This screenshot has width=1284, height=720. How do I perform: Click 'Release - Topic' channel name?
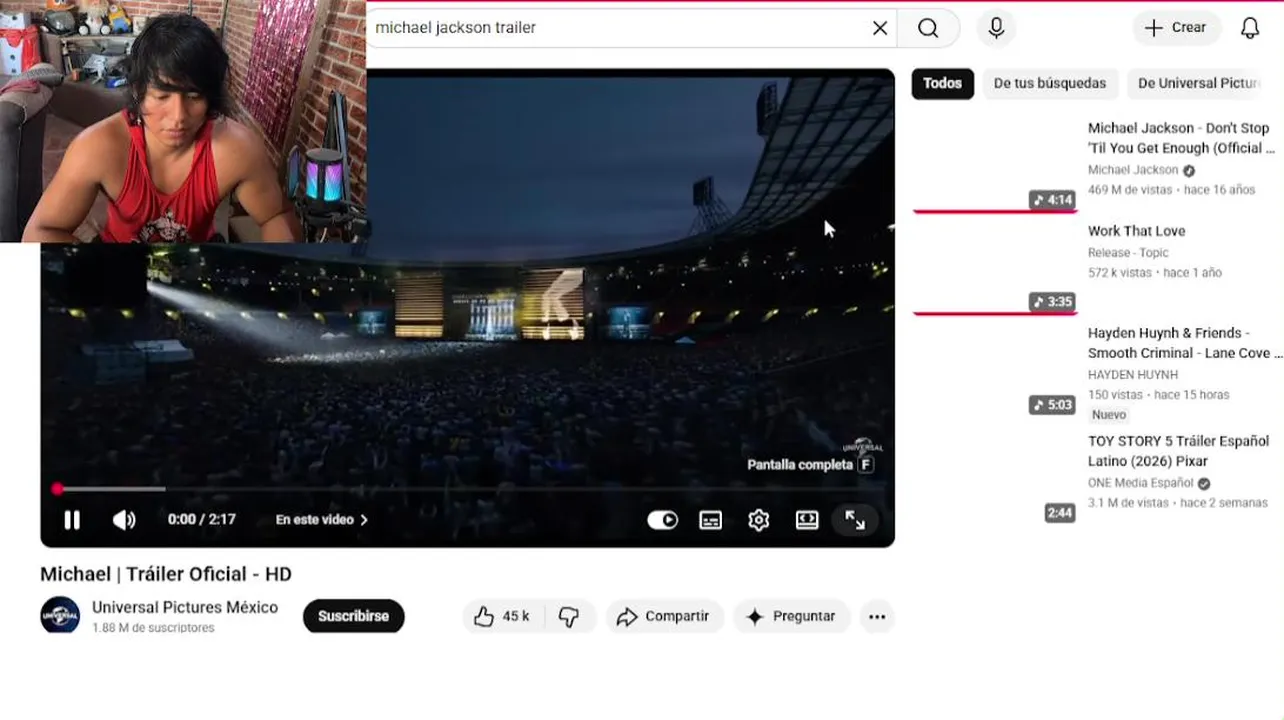[x=1128, y=253]
